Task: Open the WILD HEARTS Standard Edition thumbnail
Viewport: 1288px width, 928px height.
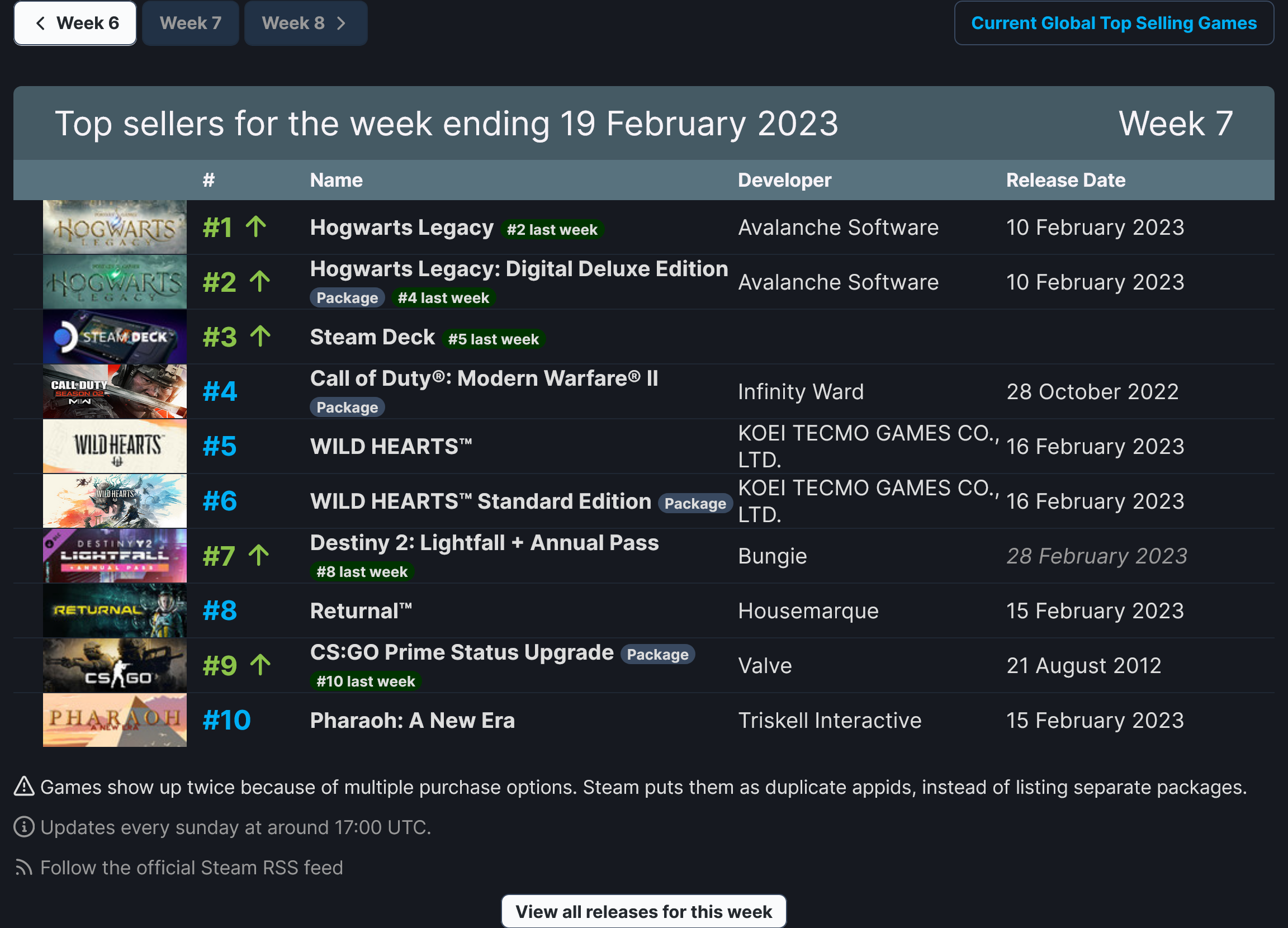Action: pos(115,501)
